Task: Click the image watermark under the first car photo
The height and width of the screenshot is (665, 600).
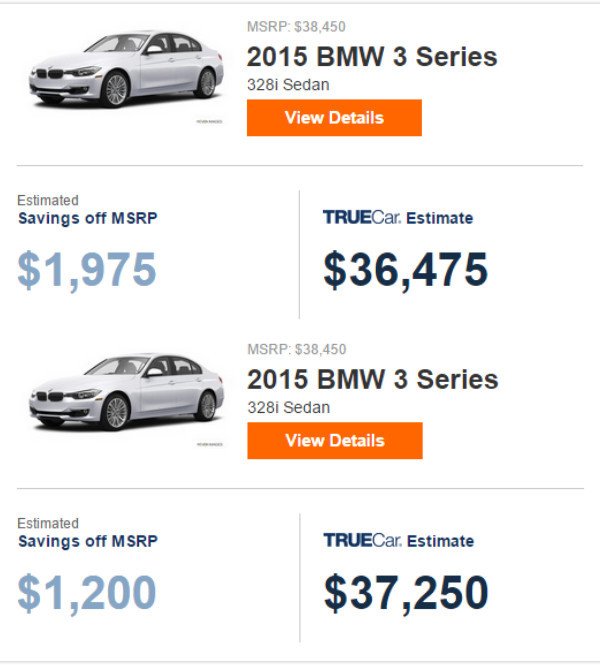Action: click(x=210, y=121)
